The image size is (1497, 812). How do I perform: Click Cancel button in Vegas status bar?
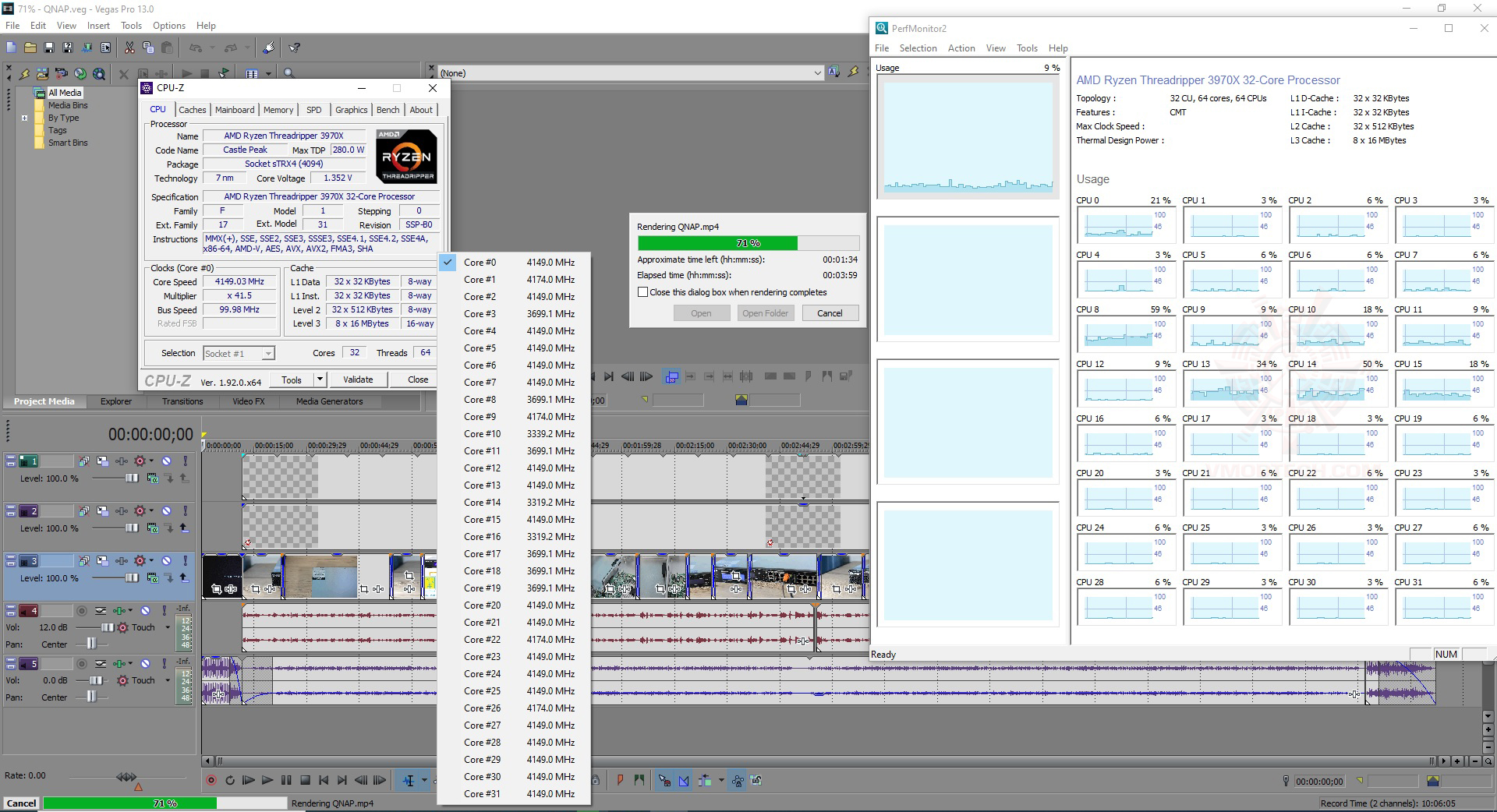(x=22, y=803)
